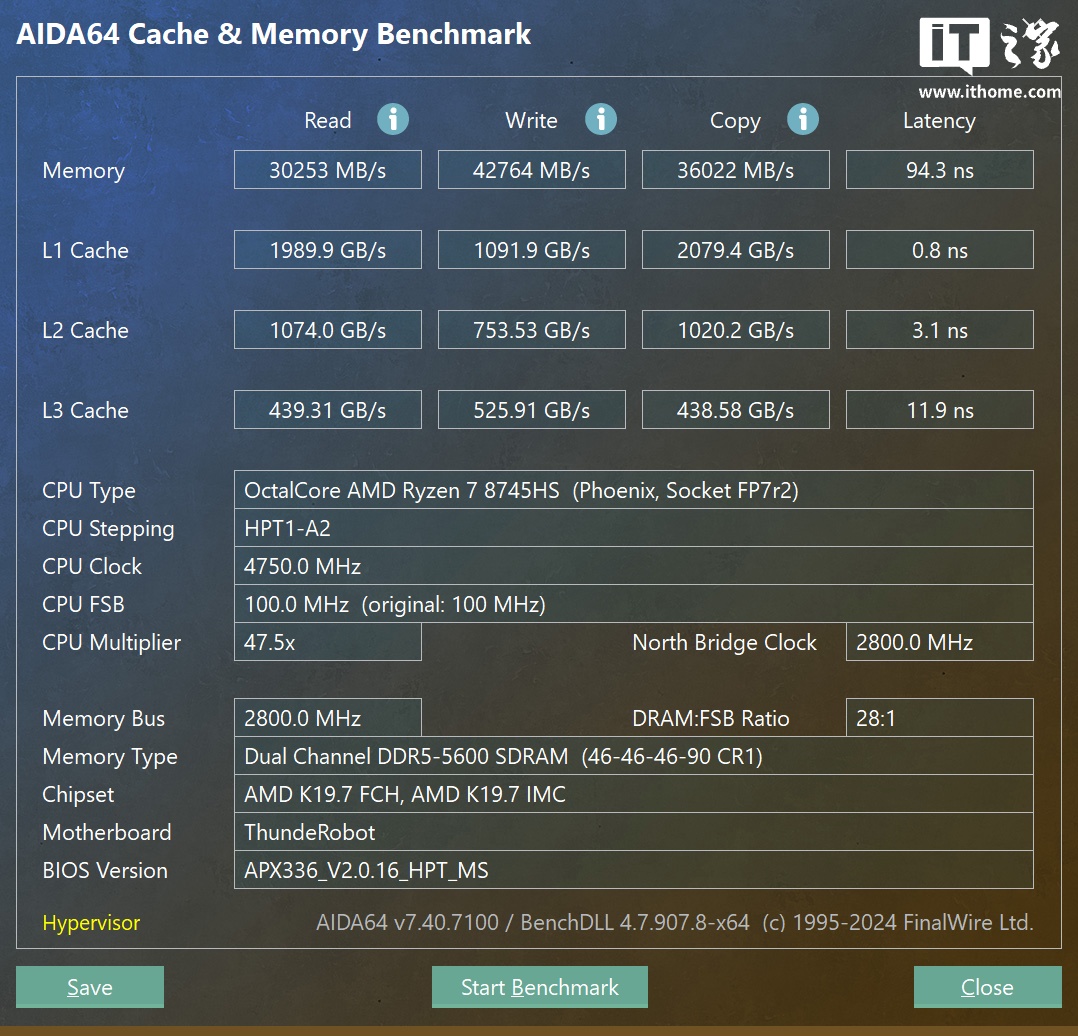Click the Save button

pyautogui.click(x=90, y=987)
